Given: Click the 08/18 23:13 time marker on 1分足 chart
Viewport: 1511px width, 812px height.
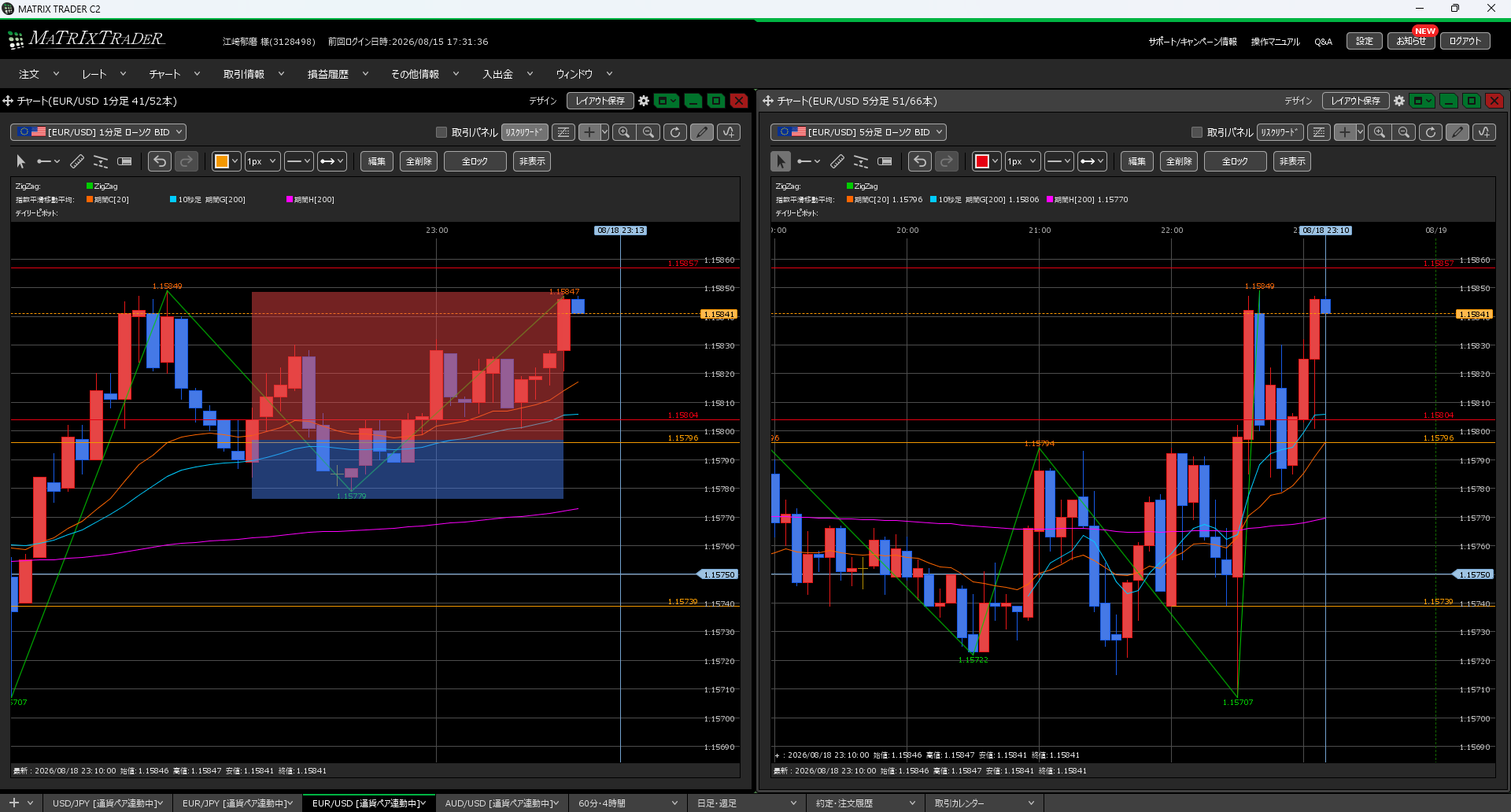Looking at the screenshot, I should coord(620,231).
